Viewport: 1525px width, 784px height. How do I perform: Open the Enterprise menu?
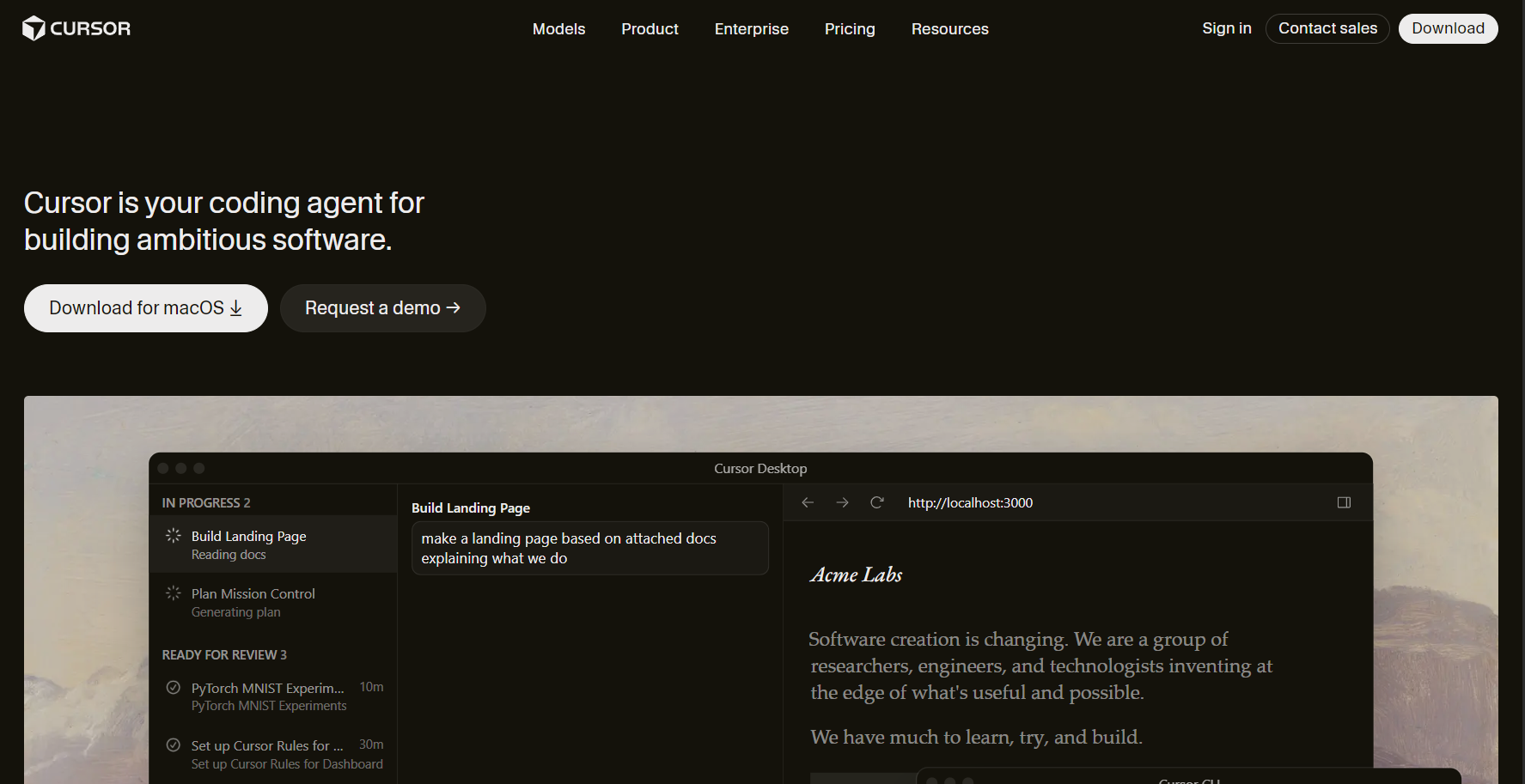point(751,29)
